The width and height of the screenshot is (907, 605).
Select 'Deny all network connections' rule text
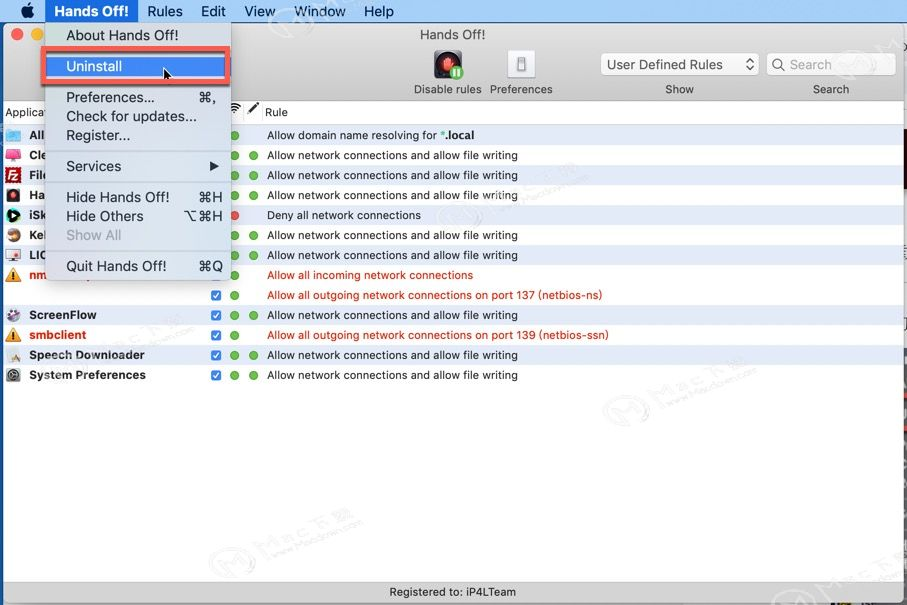tap(344, 215)
